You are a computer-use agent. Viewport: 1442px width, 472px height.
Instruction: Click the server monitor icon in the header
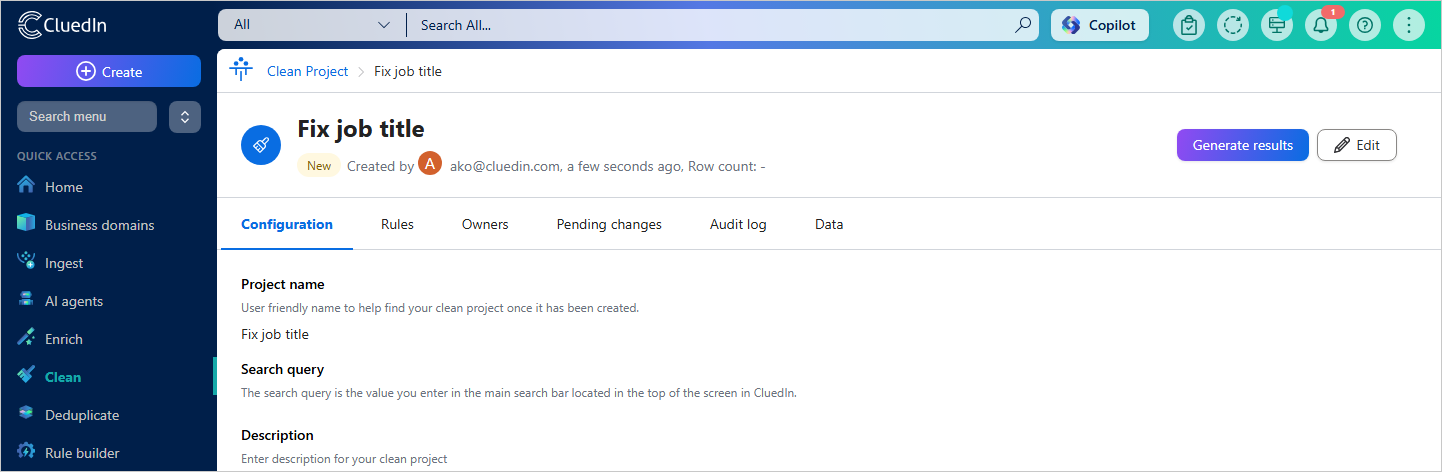click(x=1277, y=25)
